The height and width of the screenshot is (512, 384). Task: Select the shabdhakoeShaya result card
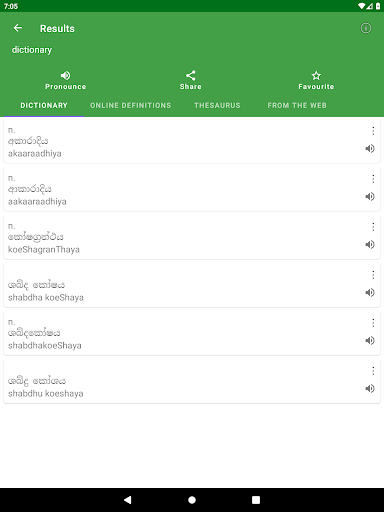192,334
